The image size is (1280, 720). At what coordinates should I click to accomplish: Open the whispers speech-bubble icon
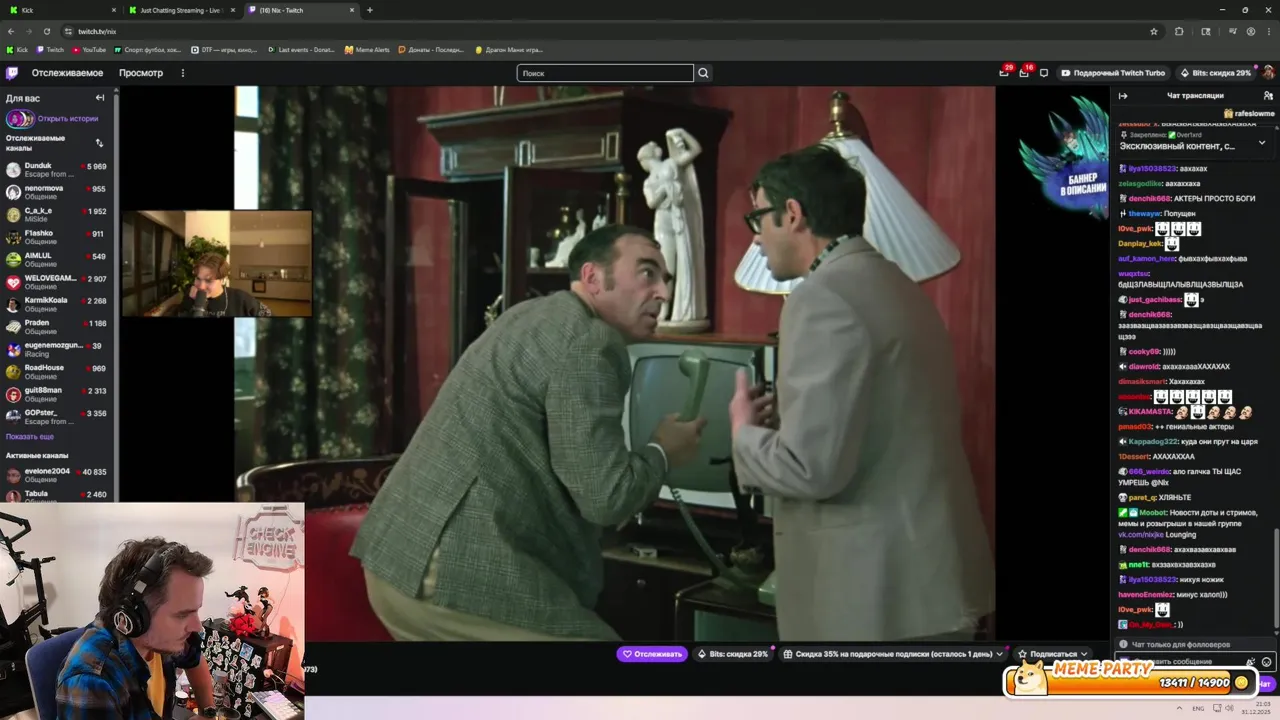(1044, 73)
